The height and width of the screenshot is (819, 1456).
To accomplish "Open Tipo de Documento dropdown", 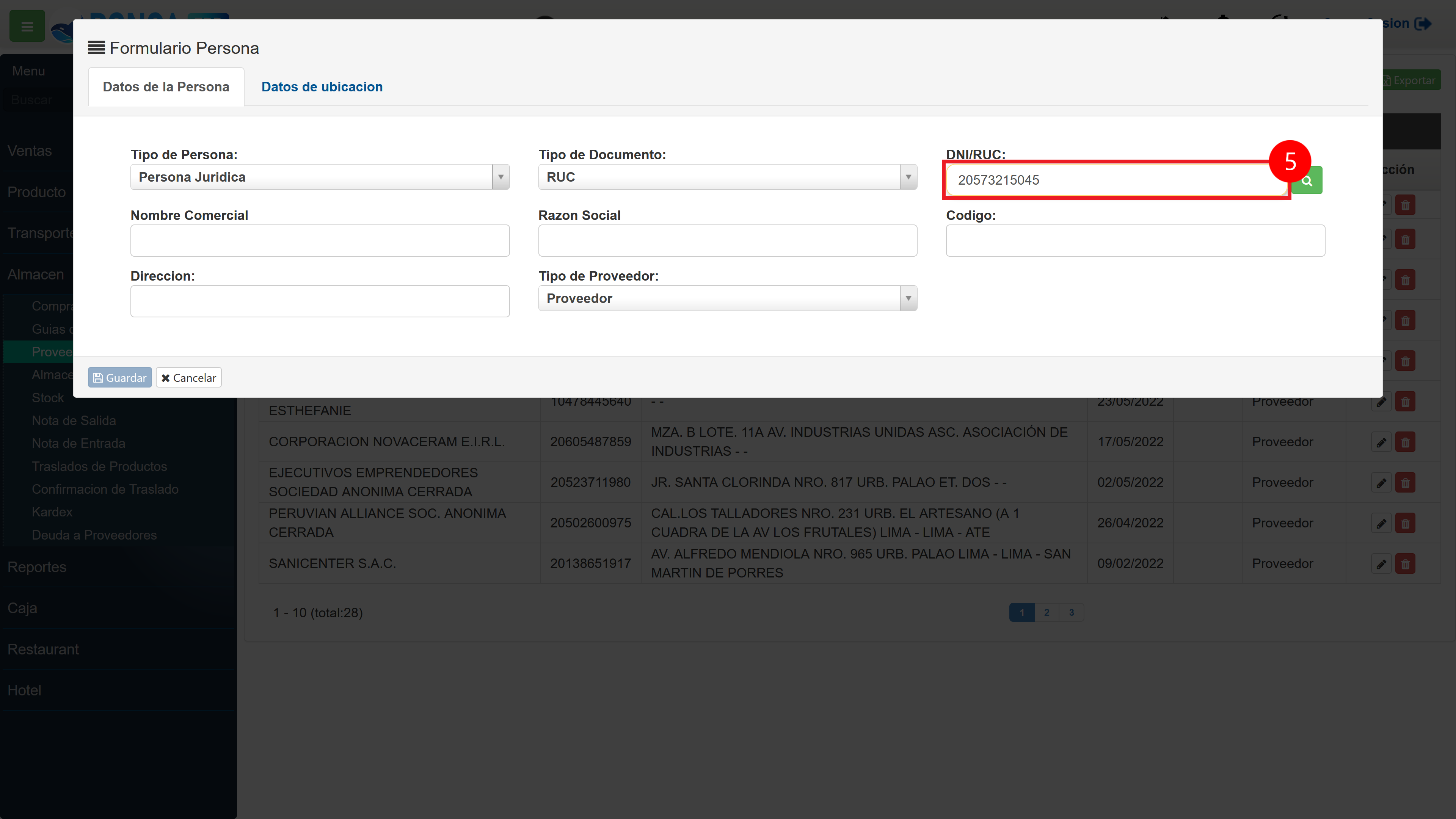I will (x=728, y=177).
